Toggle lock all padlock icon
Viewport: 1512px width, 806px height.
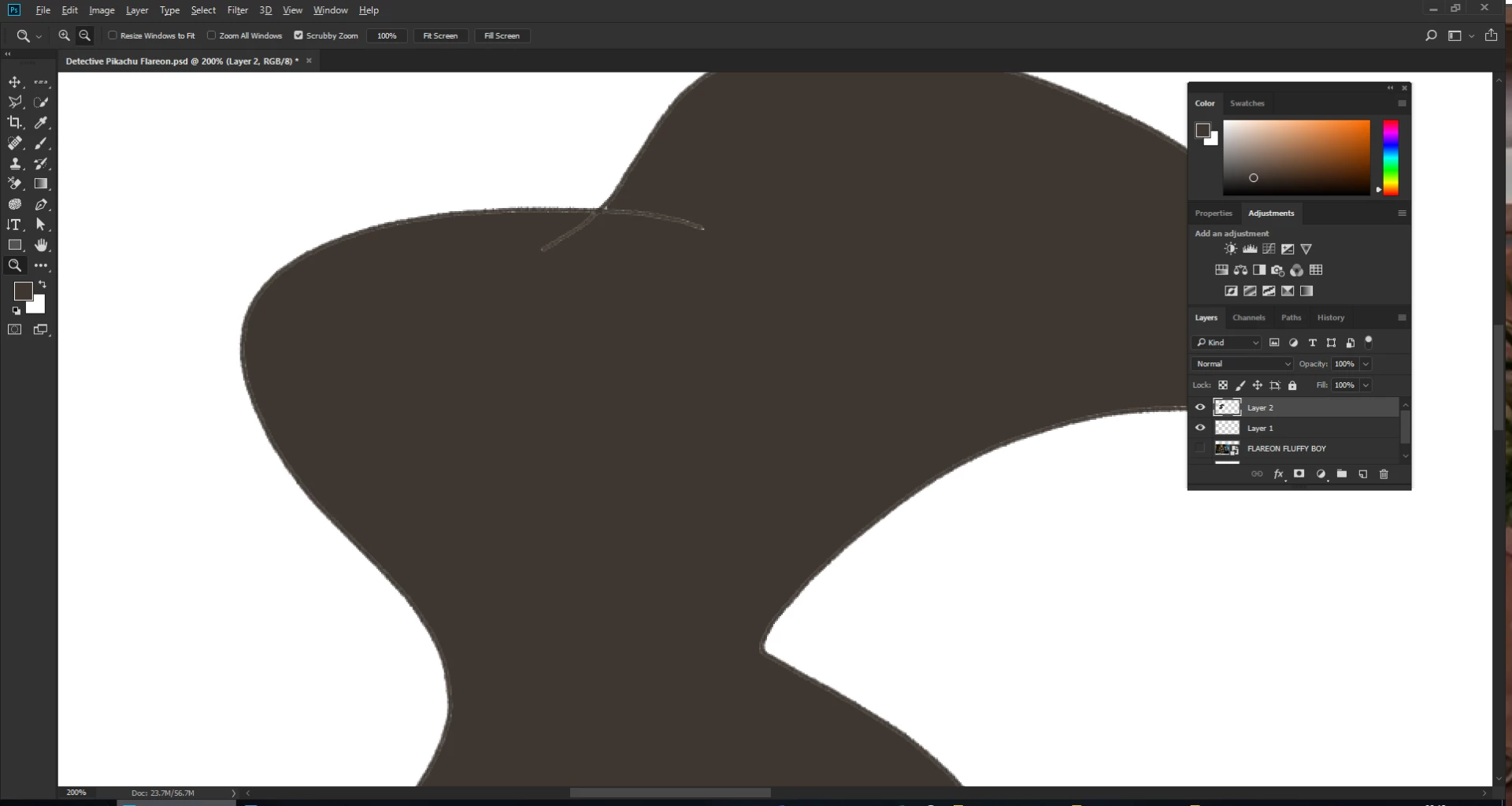coord(1292,385)
